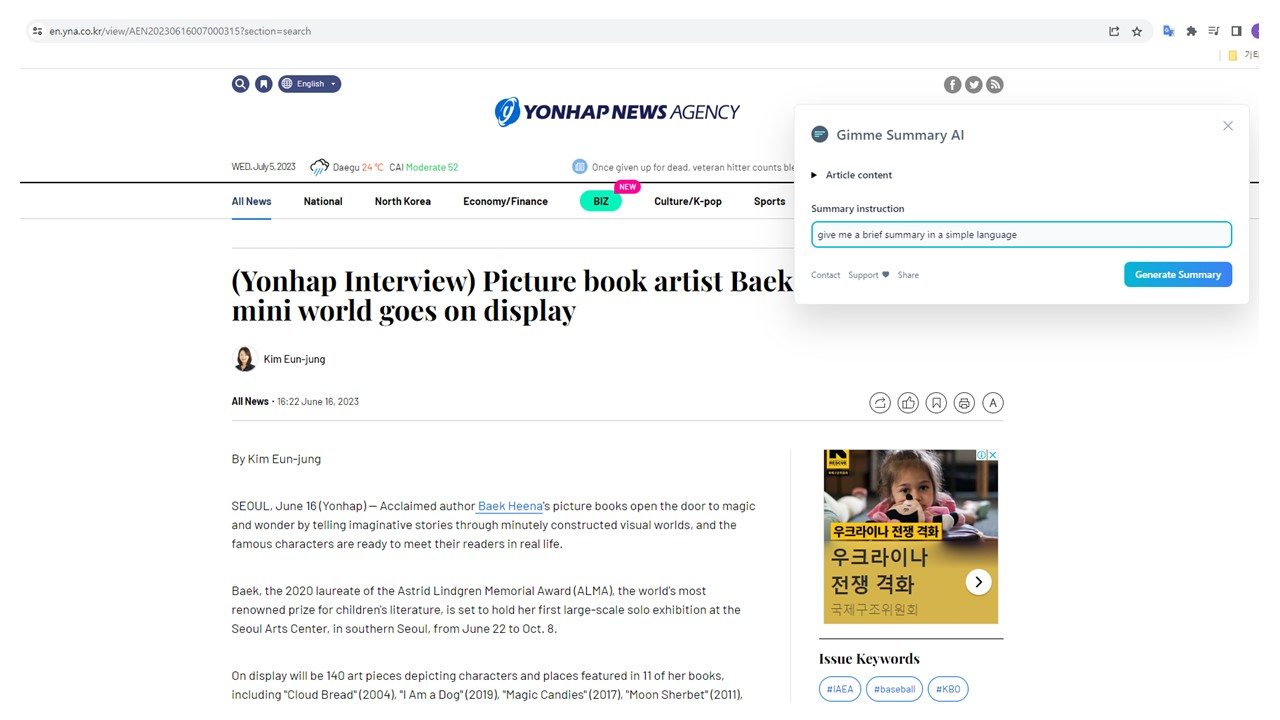The width and height of the screenshot is (1280, 720).
Task: Expand the Article content section
Action: coord(852,175)
